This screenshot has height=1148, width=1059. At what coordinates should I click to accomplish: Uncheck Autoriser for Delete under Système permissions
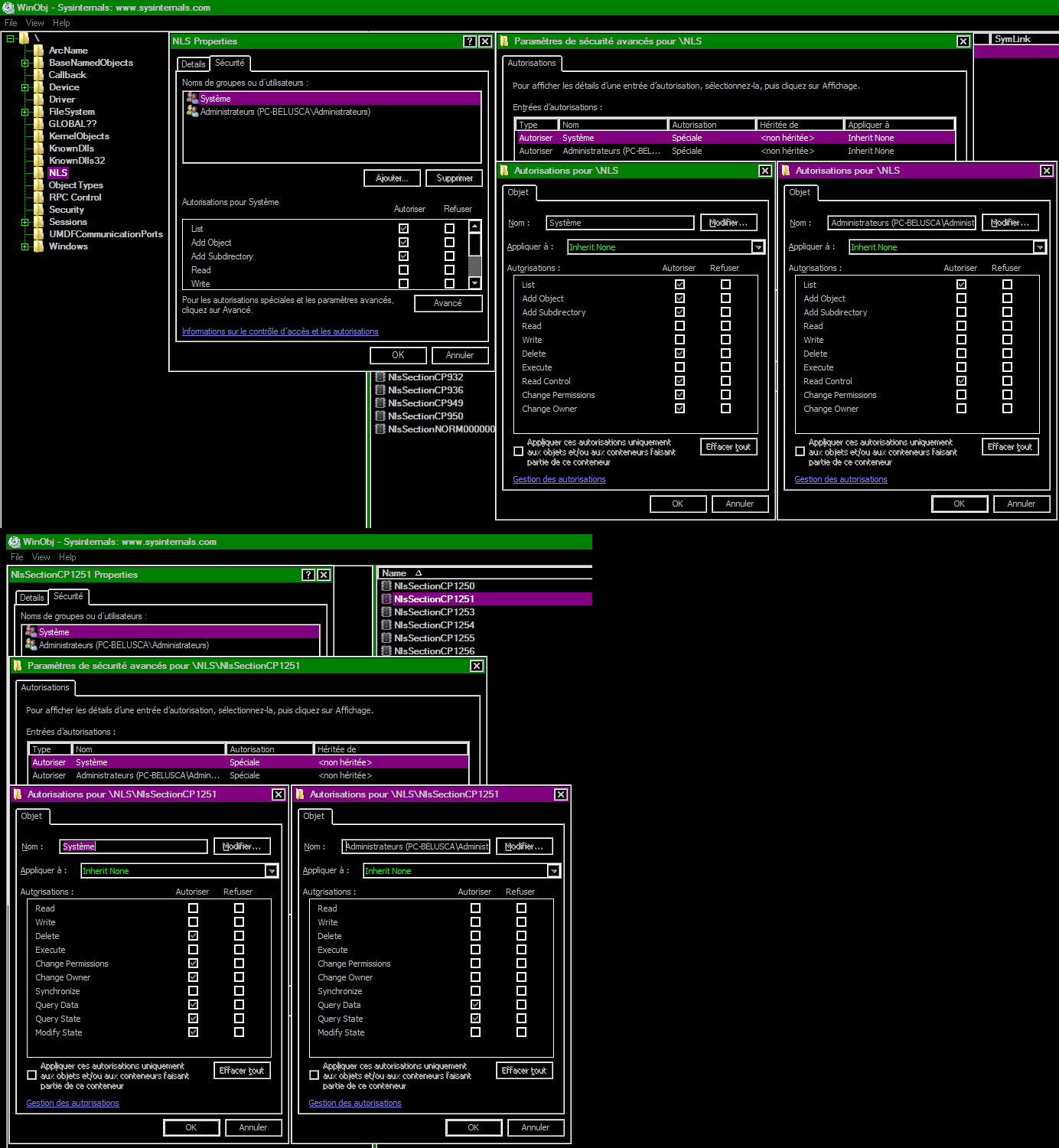click(679, 353)
